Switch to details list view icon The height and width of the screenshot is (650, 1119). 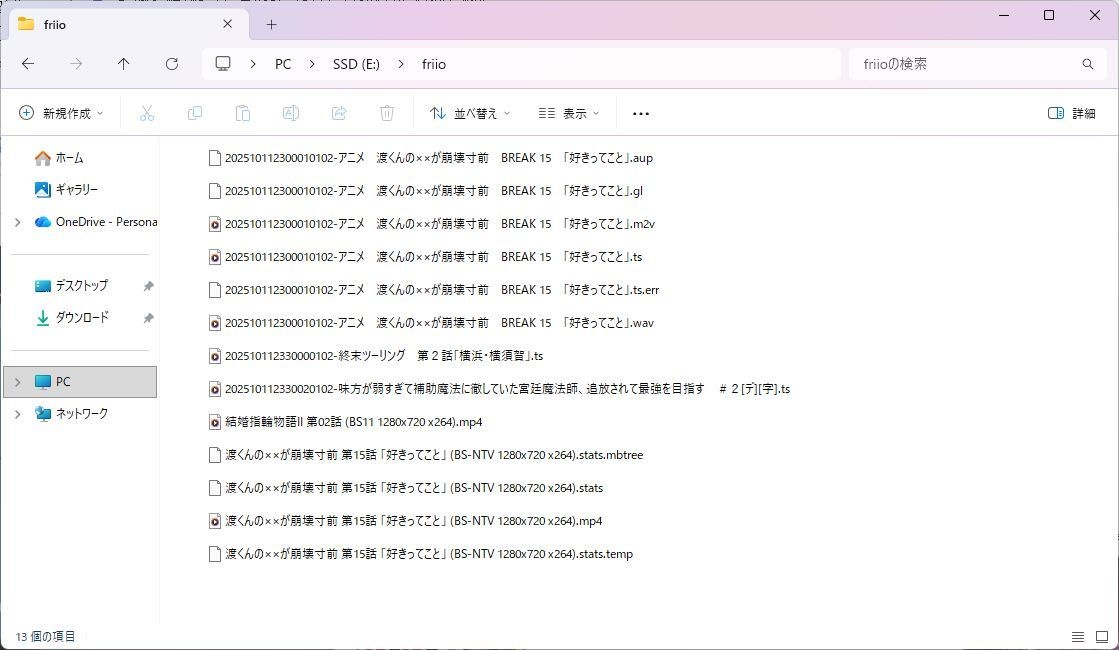pyautogui.click(x=1077, y=637)
